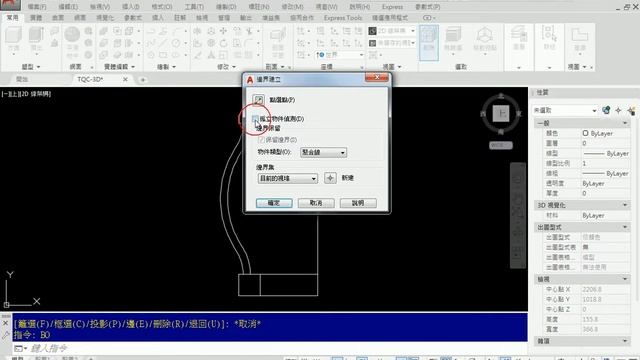Open the 2D wireframe visual style dropdown

pyautogui.click(x=392, y=31)
